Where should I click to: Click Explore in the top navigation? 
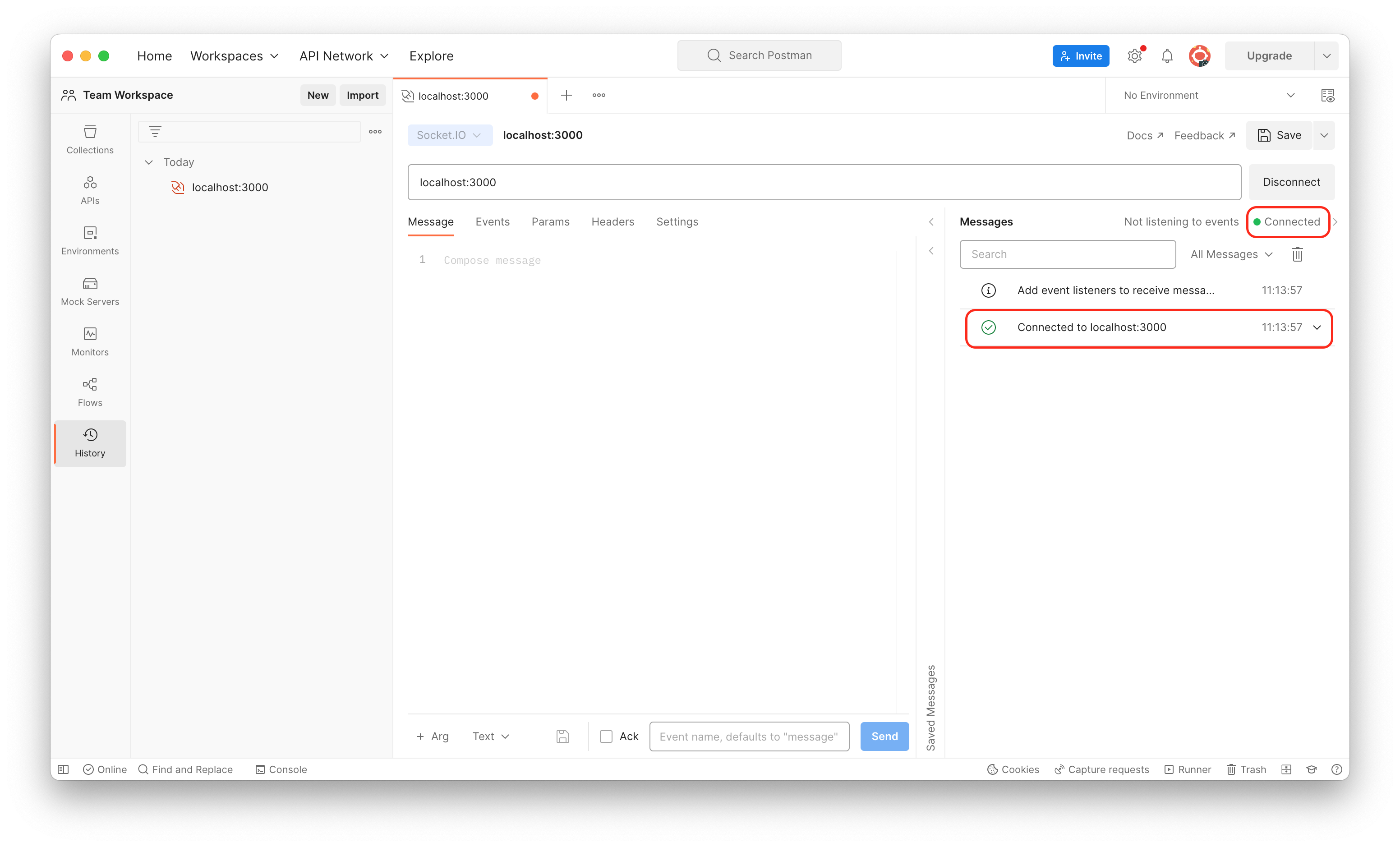point(431,55)
